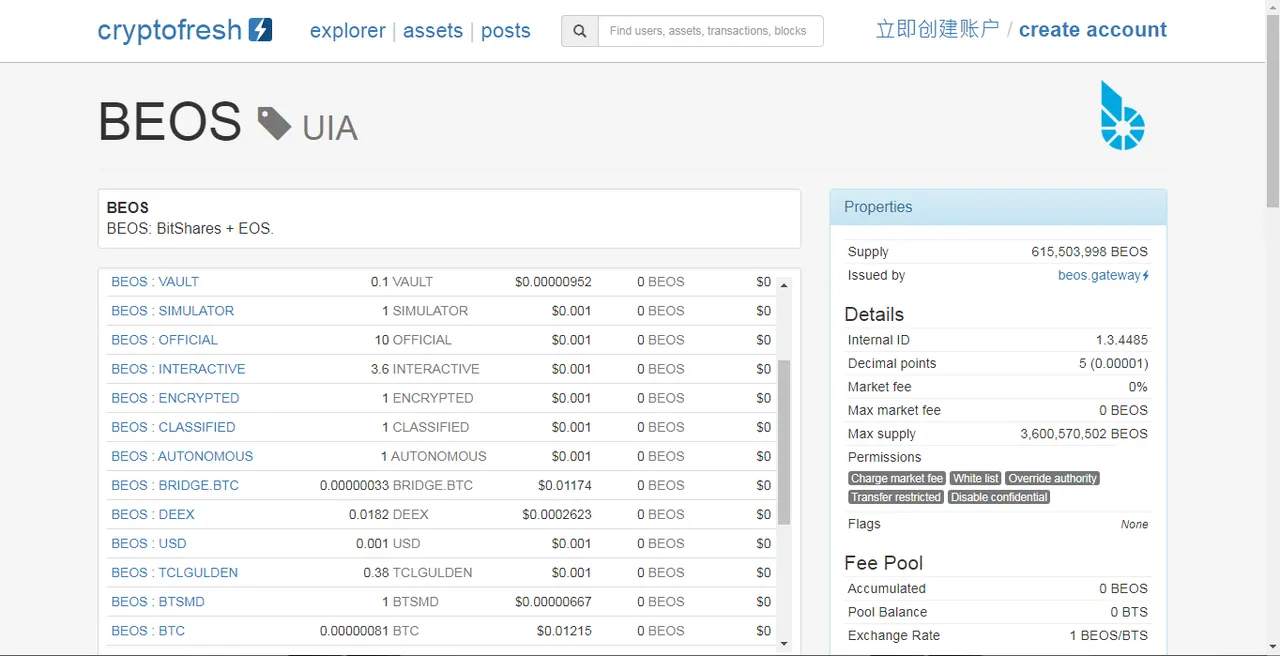
Task: Click the Charge market fee permission badge
Action: coord(897,479)
